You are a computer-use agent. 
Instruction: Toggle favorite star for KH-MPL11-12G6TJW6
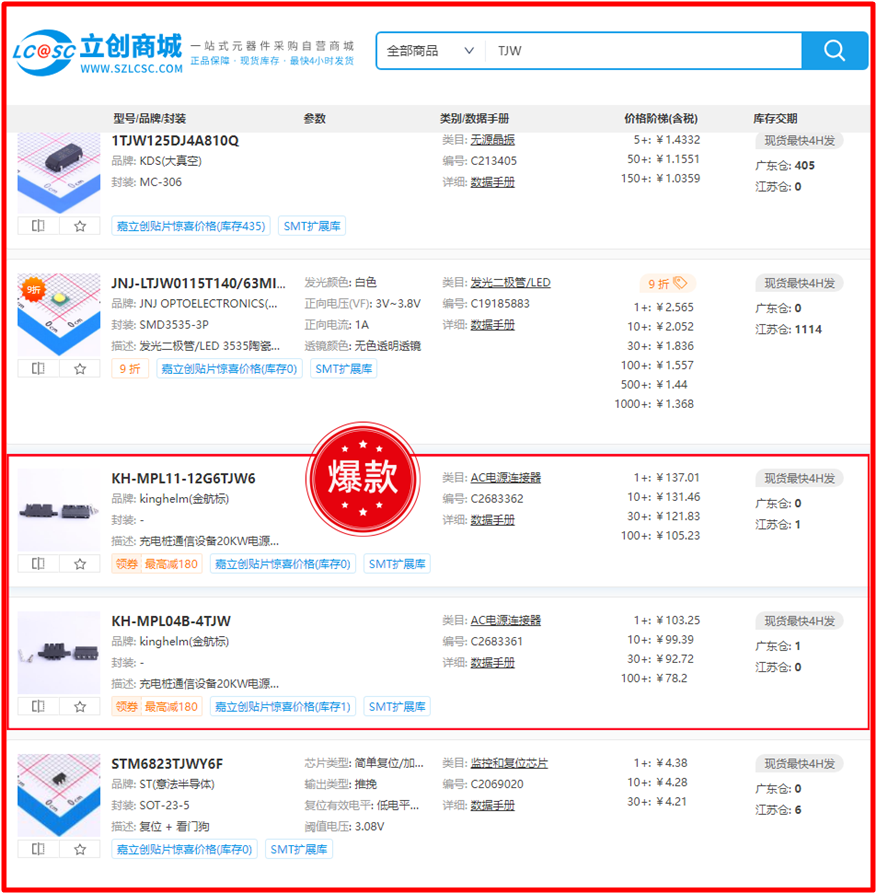click(x=80, y=564)
